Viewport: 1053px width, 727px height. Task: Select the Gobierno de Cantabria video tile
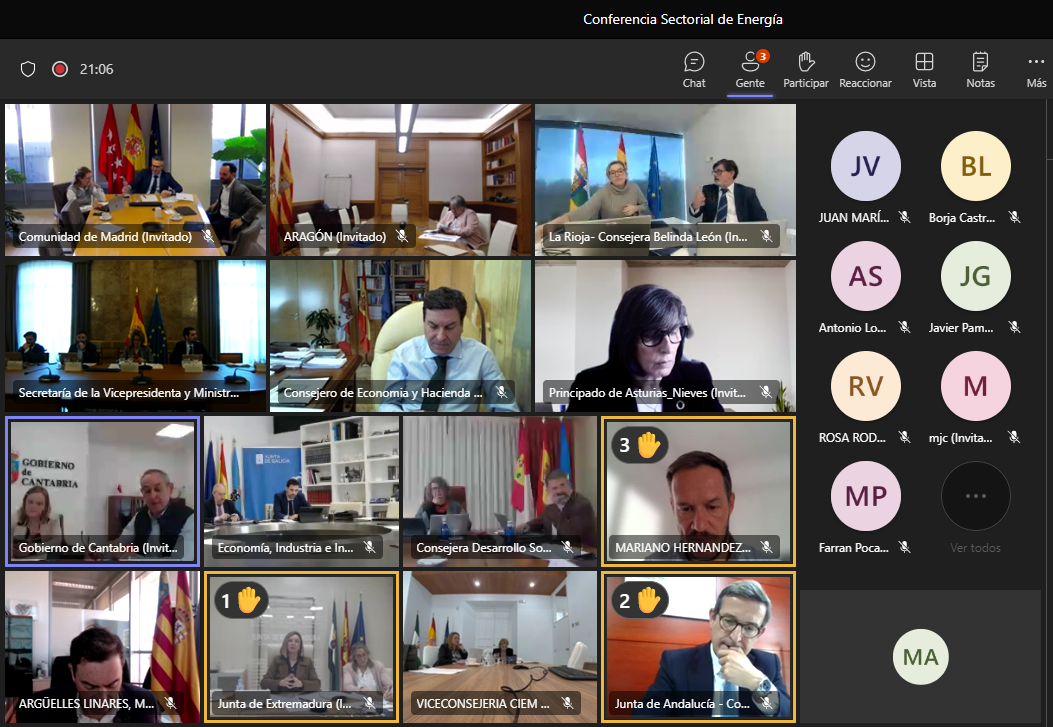(x=103, y=491)
